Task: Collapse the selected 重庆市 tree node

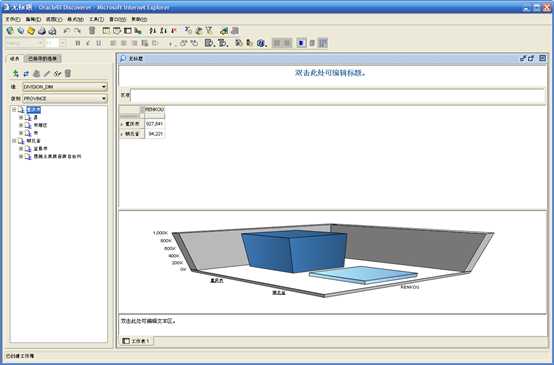Action: click(x=14, y=110)
